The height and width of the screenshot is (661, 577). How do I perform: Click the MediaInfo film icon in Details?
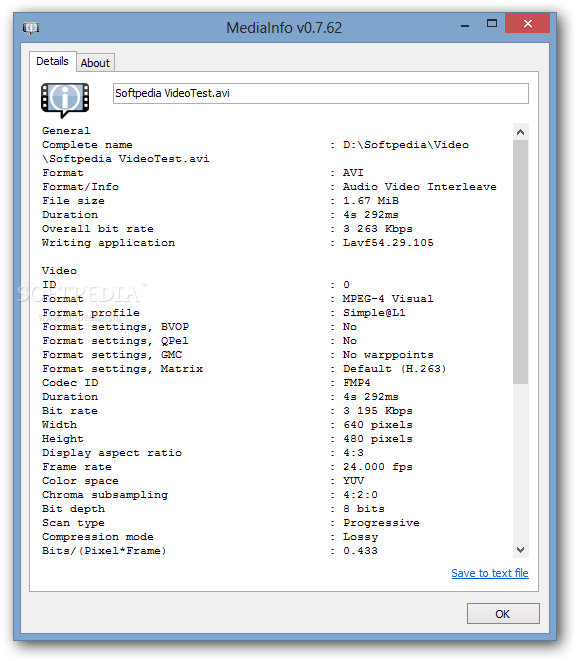(65, 100)
